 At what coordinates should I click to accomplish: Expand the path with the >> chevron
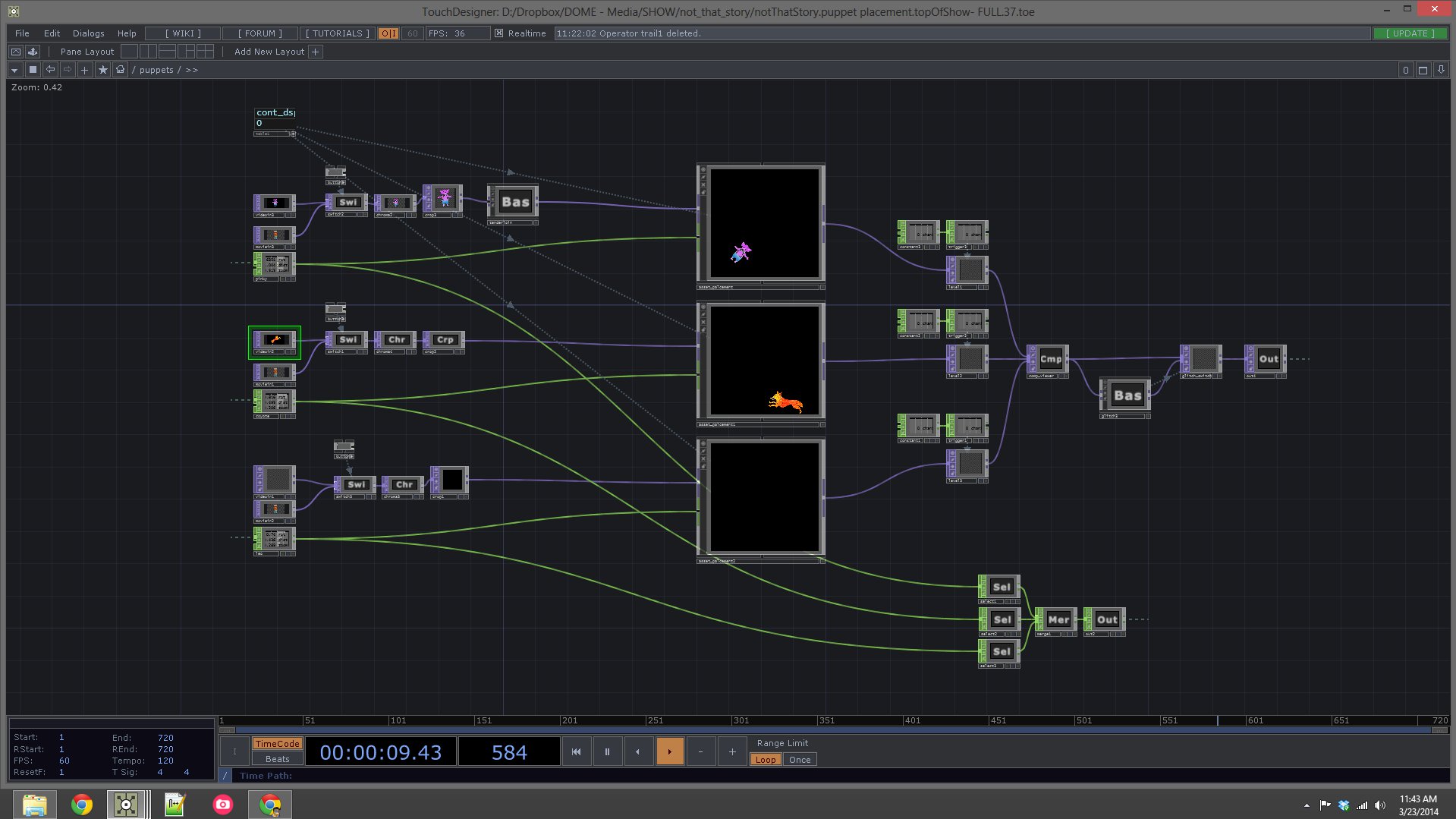(x=192, y=70)
